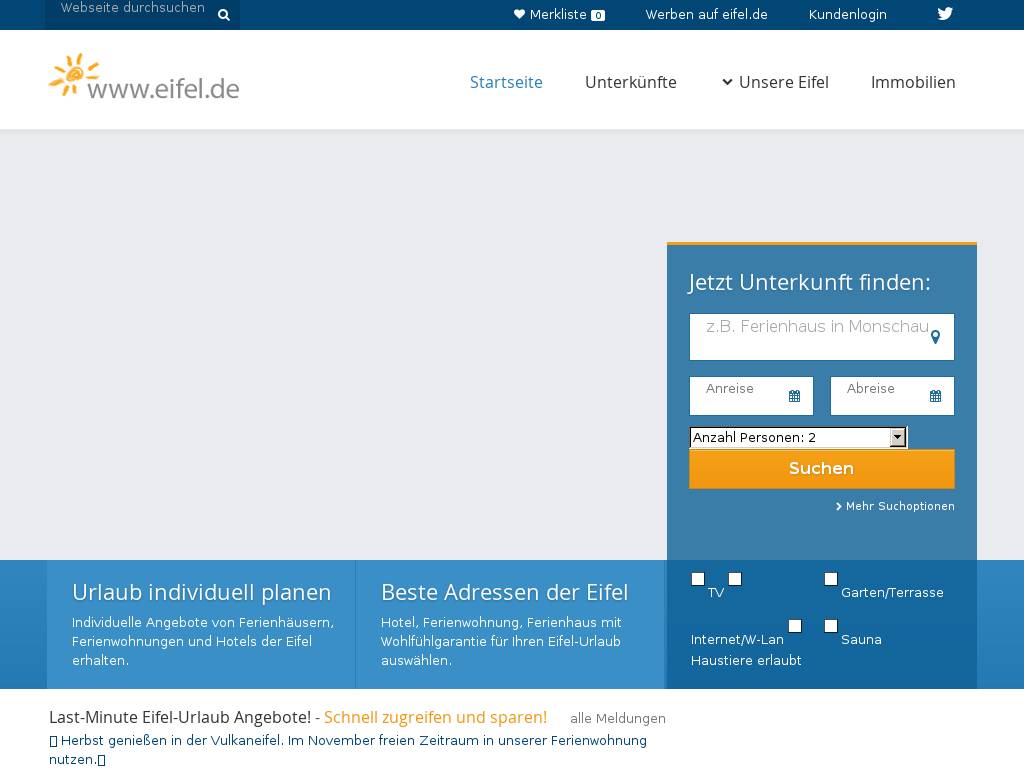
Task: Expand the Unsere Eifel menu
Action: tap(775, 82)
